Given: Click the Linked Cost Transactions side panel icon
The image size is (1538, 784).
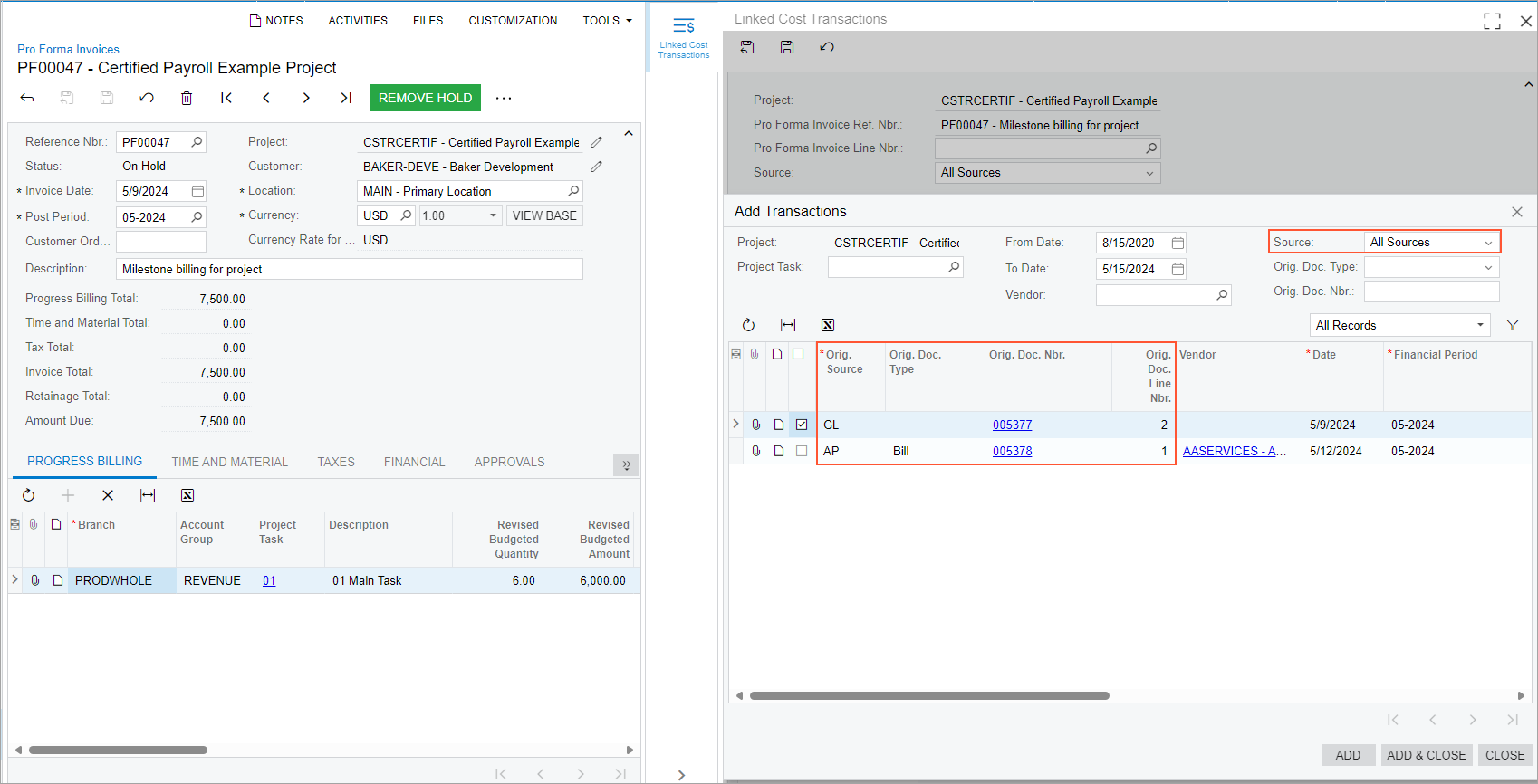Looking at the screenshot, I should tap(684, 36).
